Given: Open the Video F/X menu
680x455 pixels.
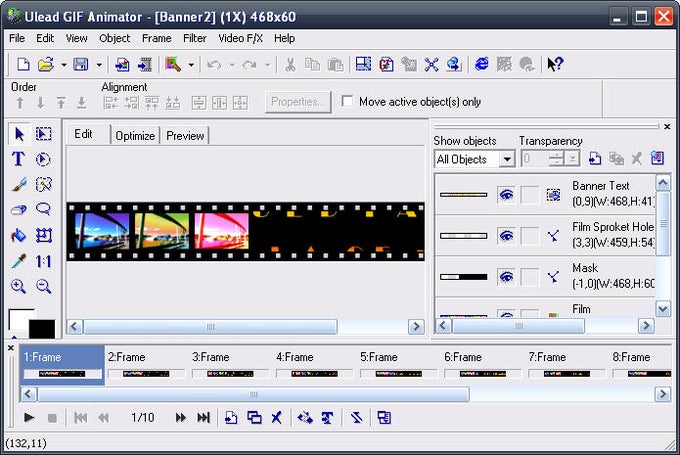Looking at the screenshot, I should (240, 38).
